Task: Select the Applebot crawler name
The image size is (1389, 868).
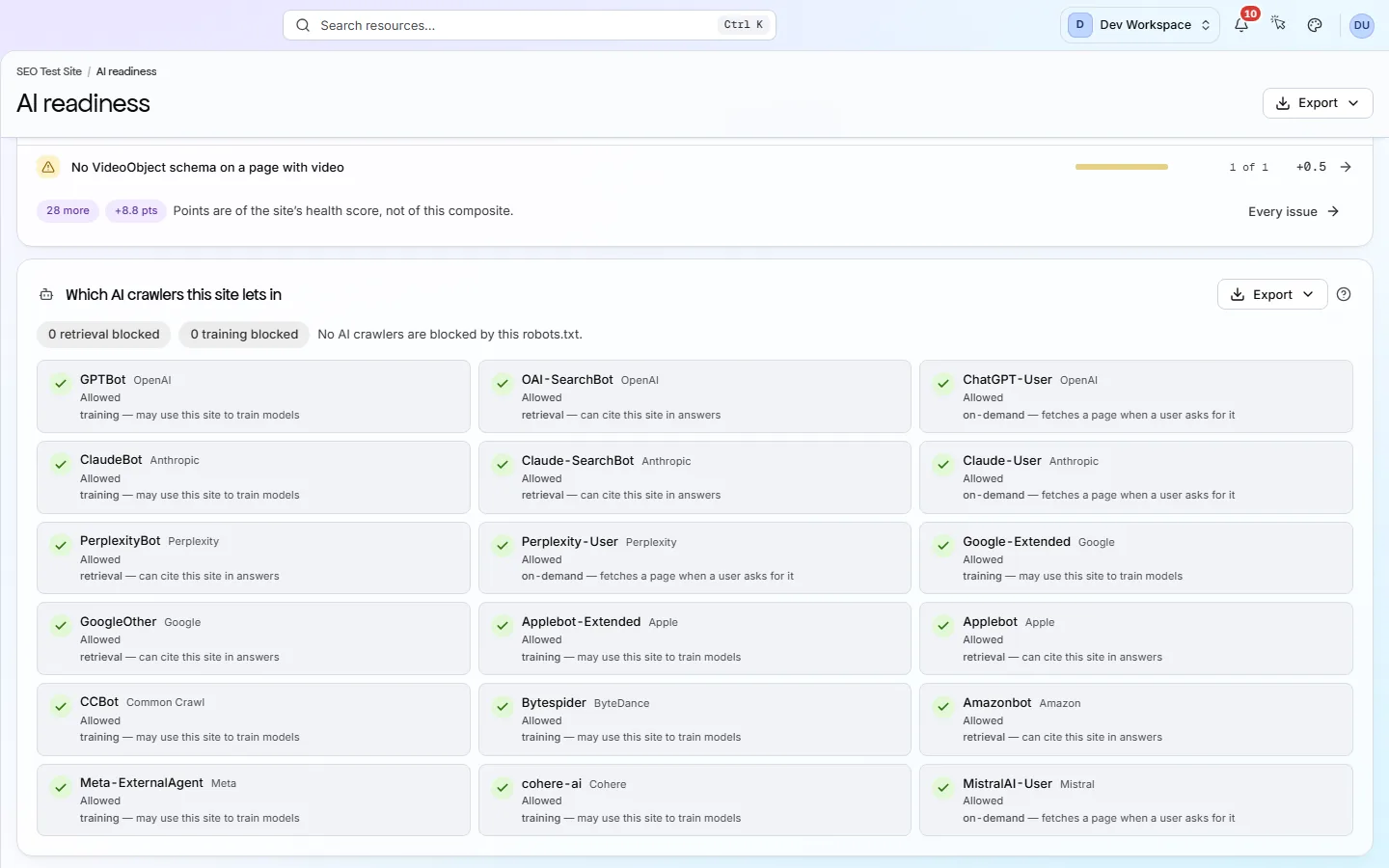Action: [x=990, y=622]
